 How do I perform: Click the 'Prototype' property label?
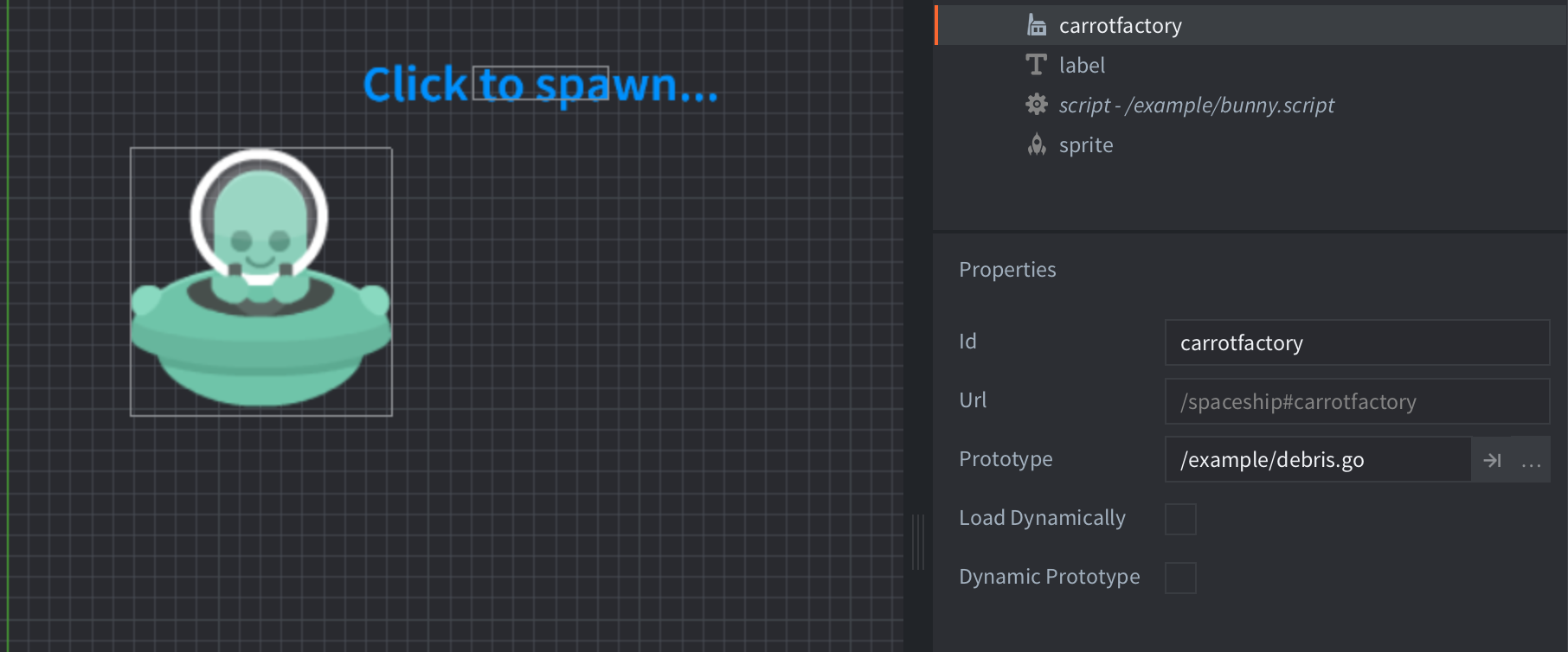point(1006,459)
